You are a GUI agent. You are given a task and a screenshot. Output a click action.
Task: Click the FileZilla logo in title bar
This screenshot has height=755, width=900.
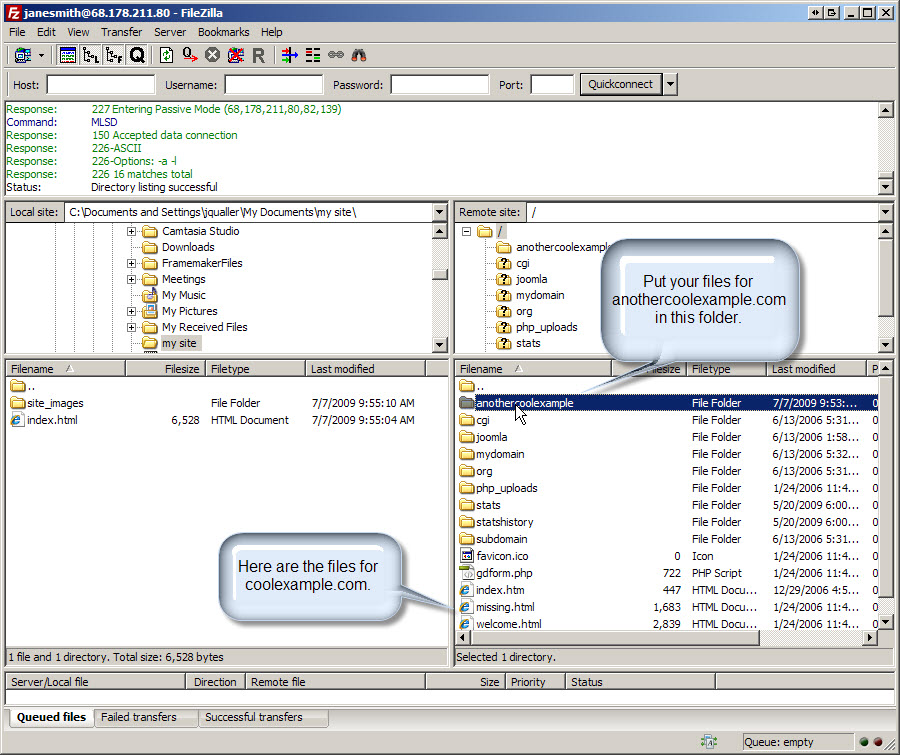pyautogui.click(x=13, y=13)
